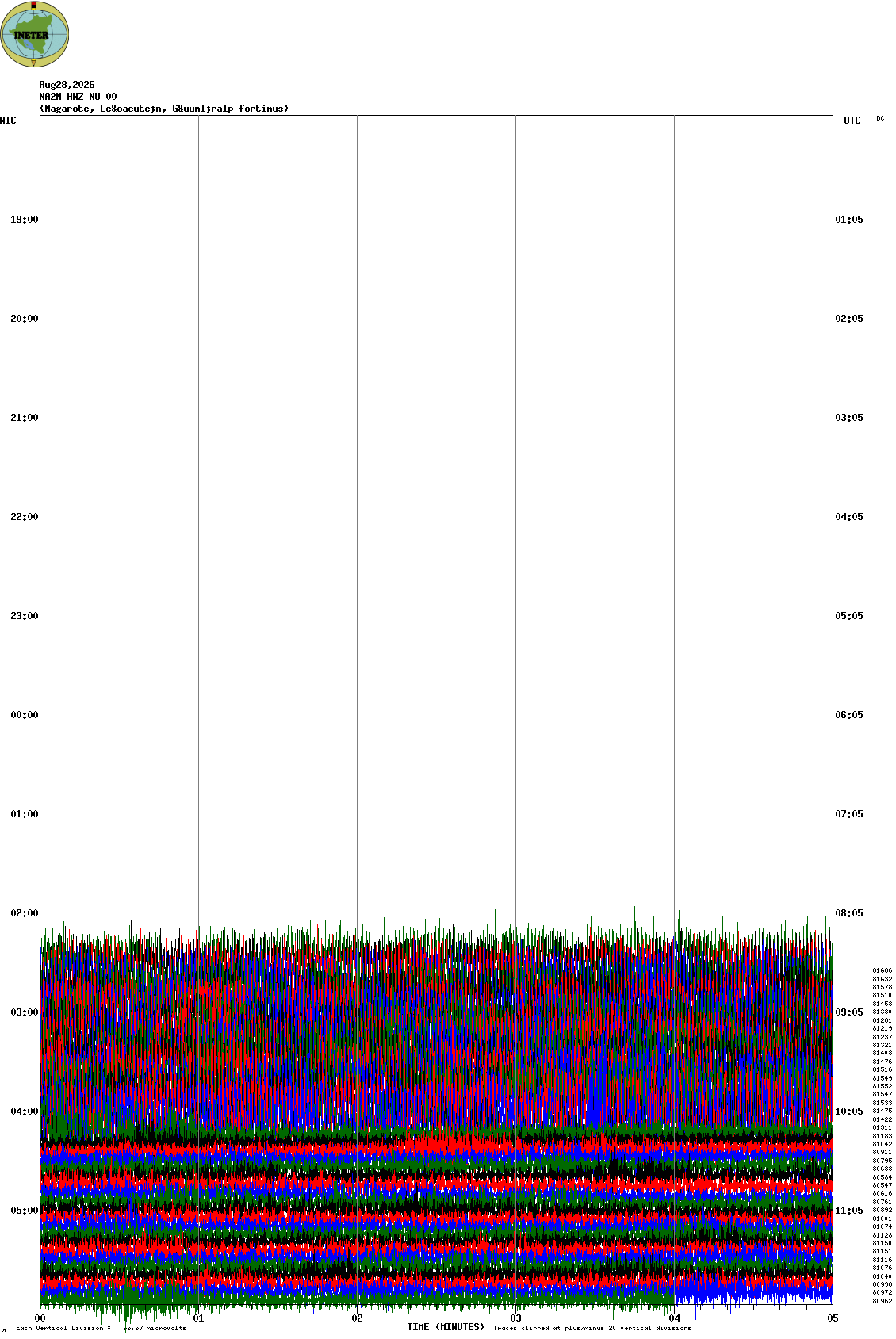Click the 02:05 UTC time label
Screen dimensions: 896x1339
(x=849, y=319)
